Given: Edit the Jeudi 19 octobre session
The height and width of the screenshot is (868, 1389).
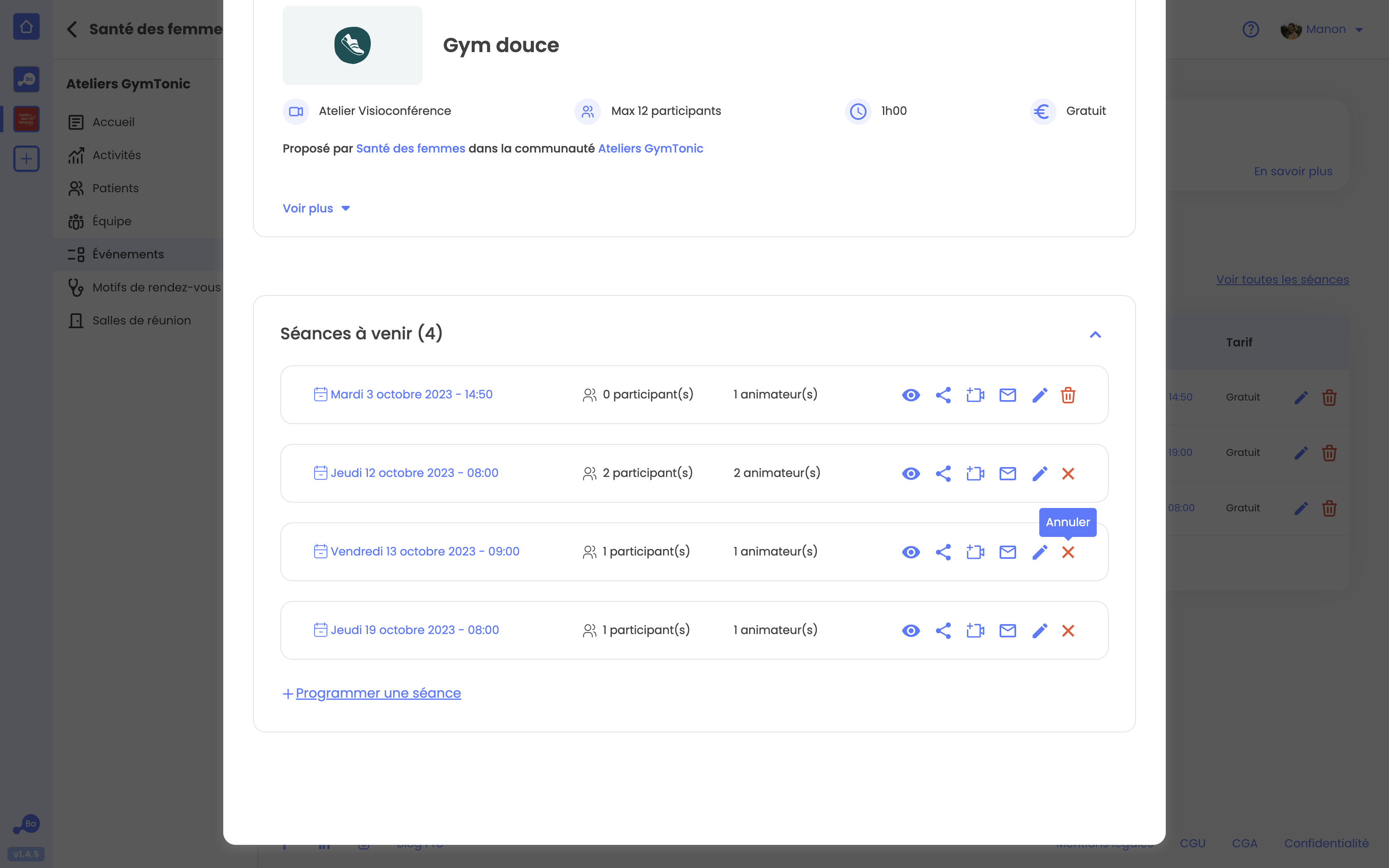Looking at the screenshot, I should (1039, 630).
